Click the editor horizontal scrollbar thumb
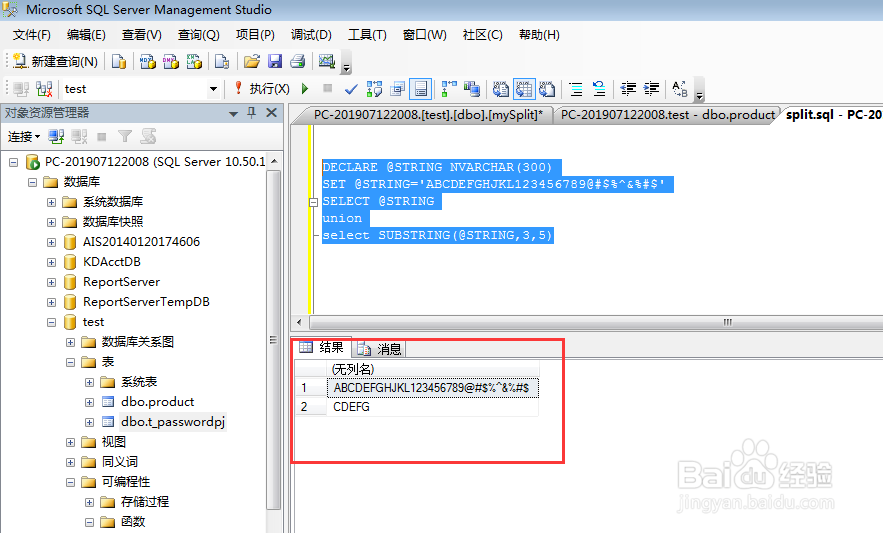883x533 pixels. point(596,322)
